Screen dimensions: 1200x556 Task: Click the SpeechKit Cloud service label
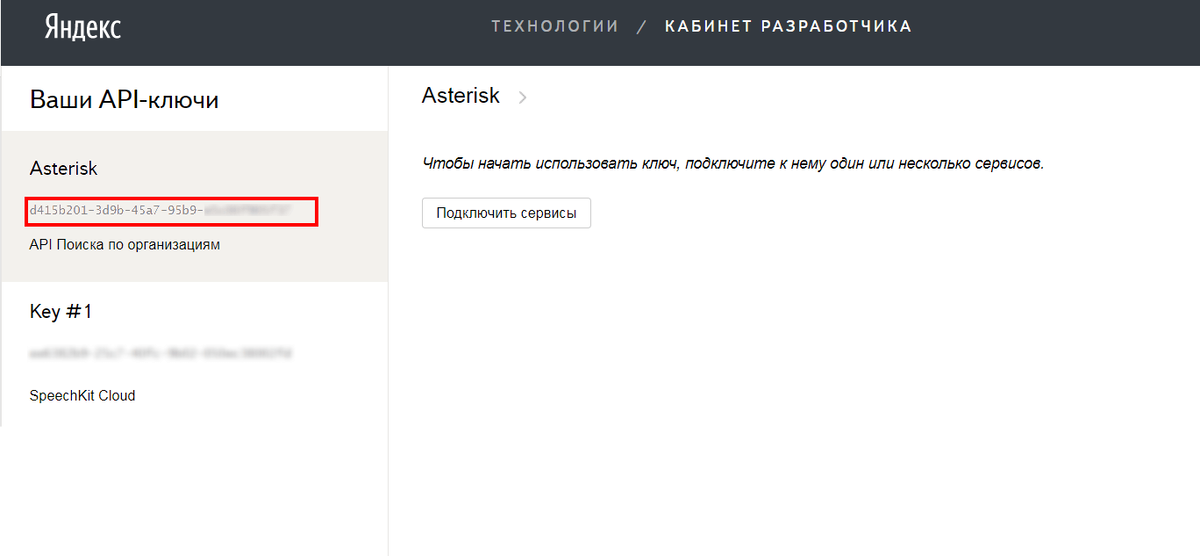pyautogui.click(x=82, y=396)
